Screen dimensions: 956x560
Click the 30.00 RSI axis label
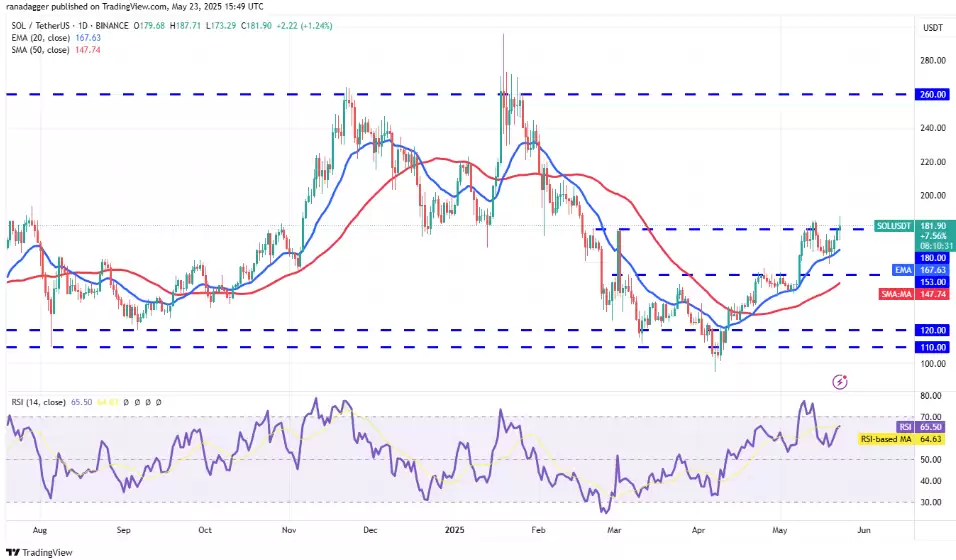pos(930,502)
